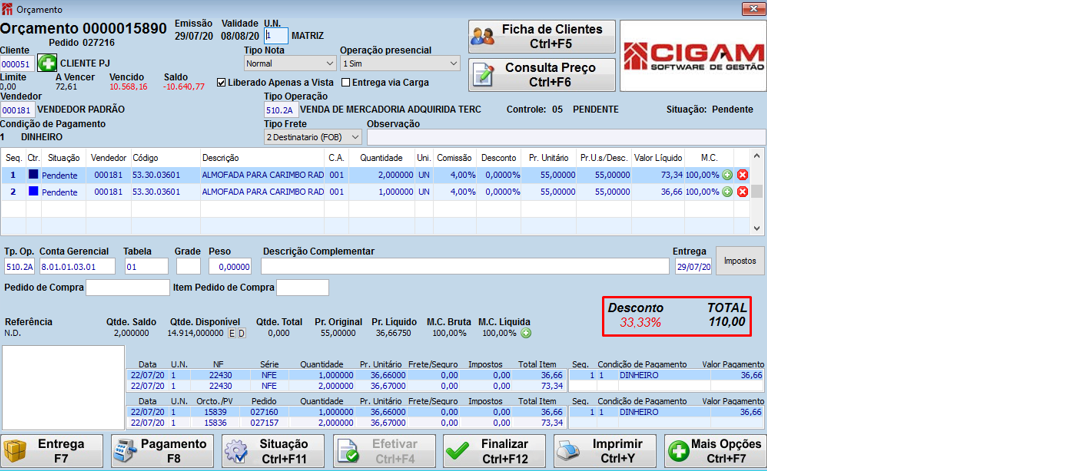This screenshot has width=1080, height=471.
Task: Click the green plus icon beside Cliente
Action: (47, 63)
